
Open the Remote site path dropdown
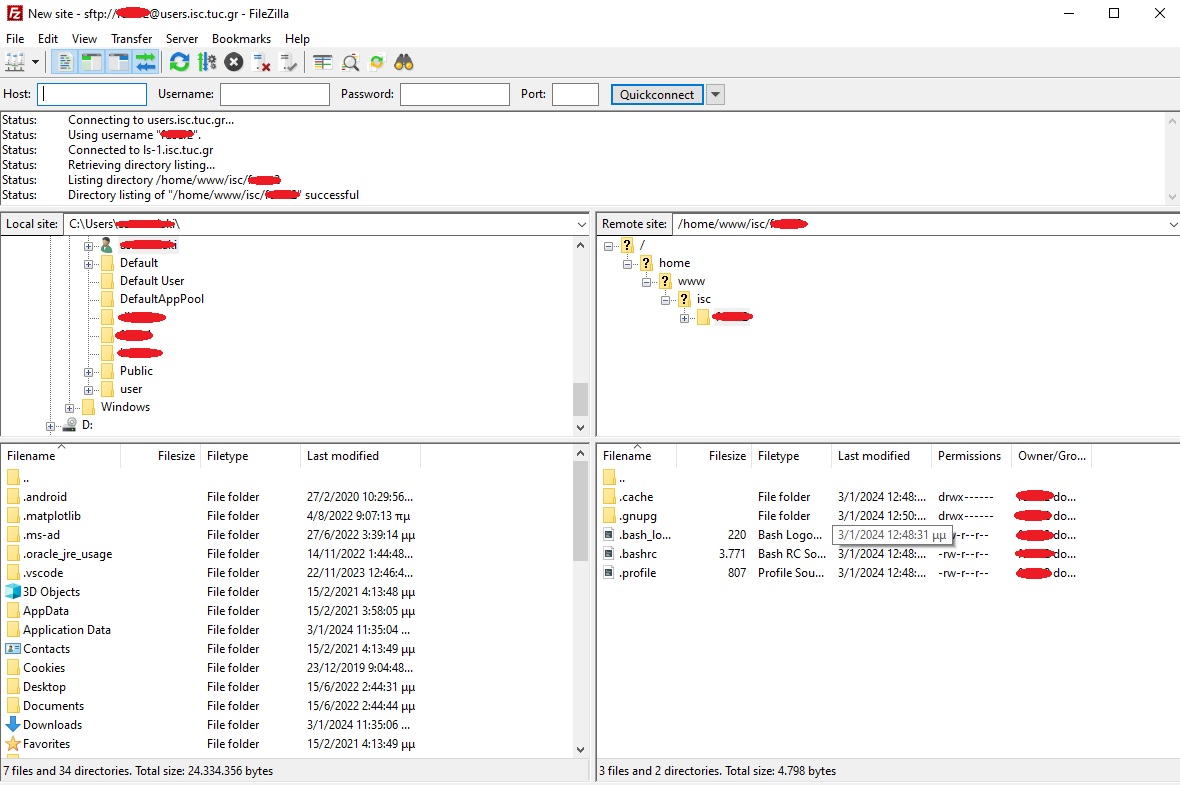[x=1172, y=225]
